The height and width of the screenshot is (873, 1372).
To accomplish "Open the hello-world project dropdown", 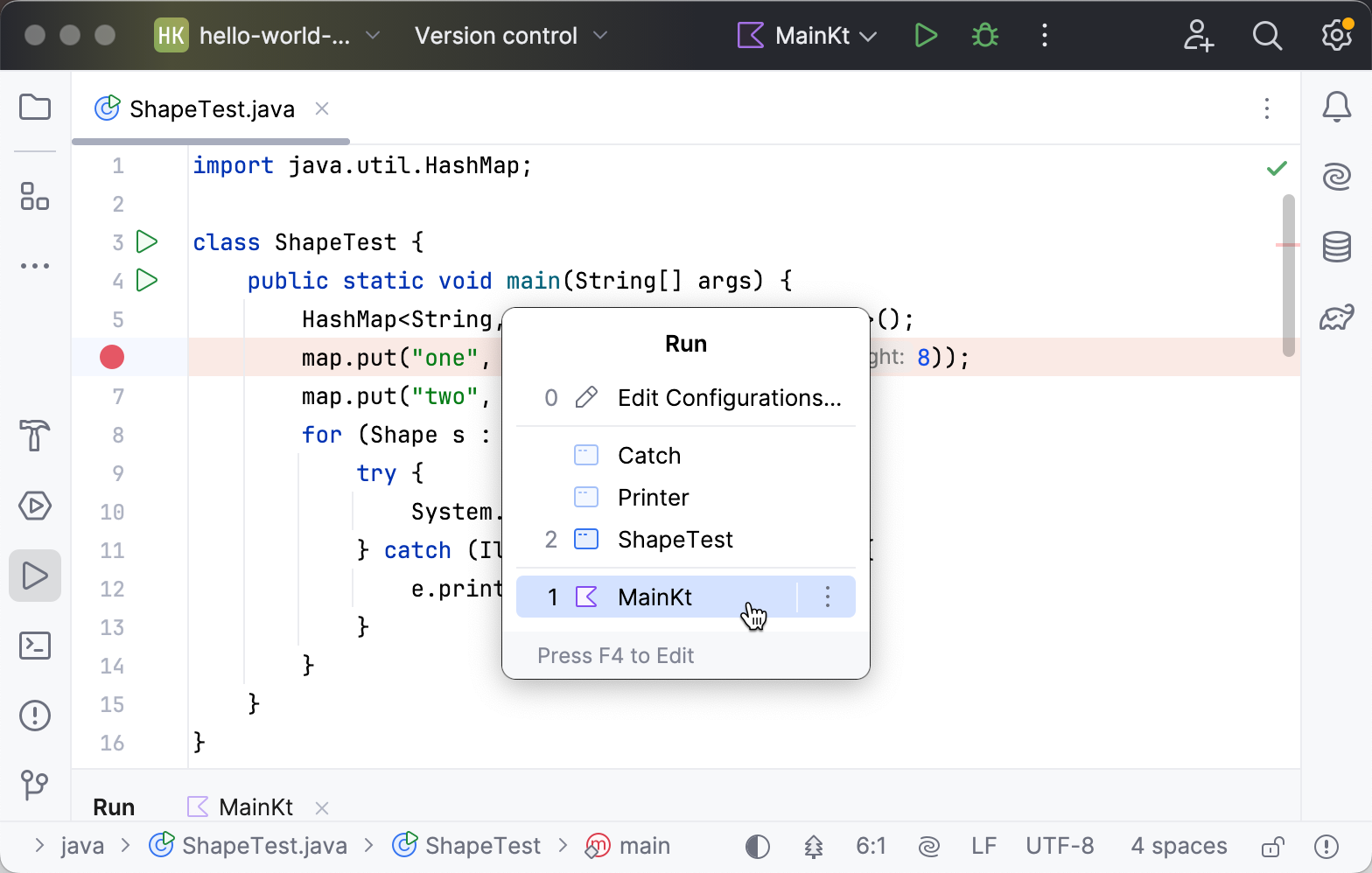I will (268, 36).
